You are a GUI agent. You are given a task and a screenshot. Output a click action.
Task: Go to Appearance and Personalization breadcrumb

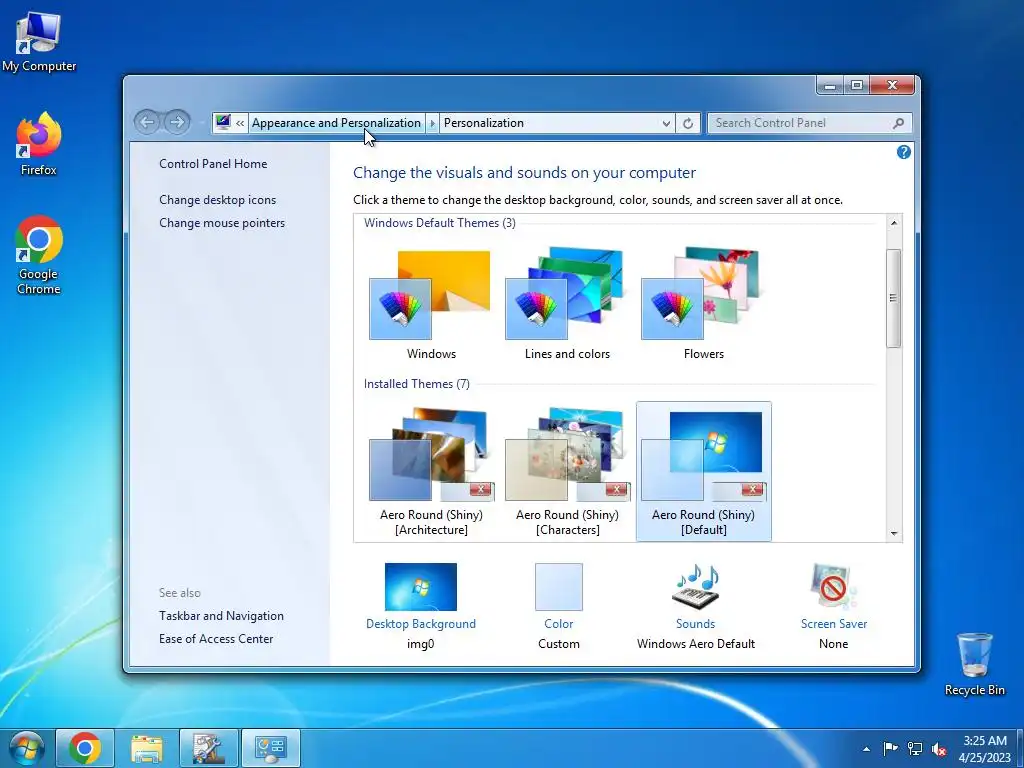pos(336,123)
